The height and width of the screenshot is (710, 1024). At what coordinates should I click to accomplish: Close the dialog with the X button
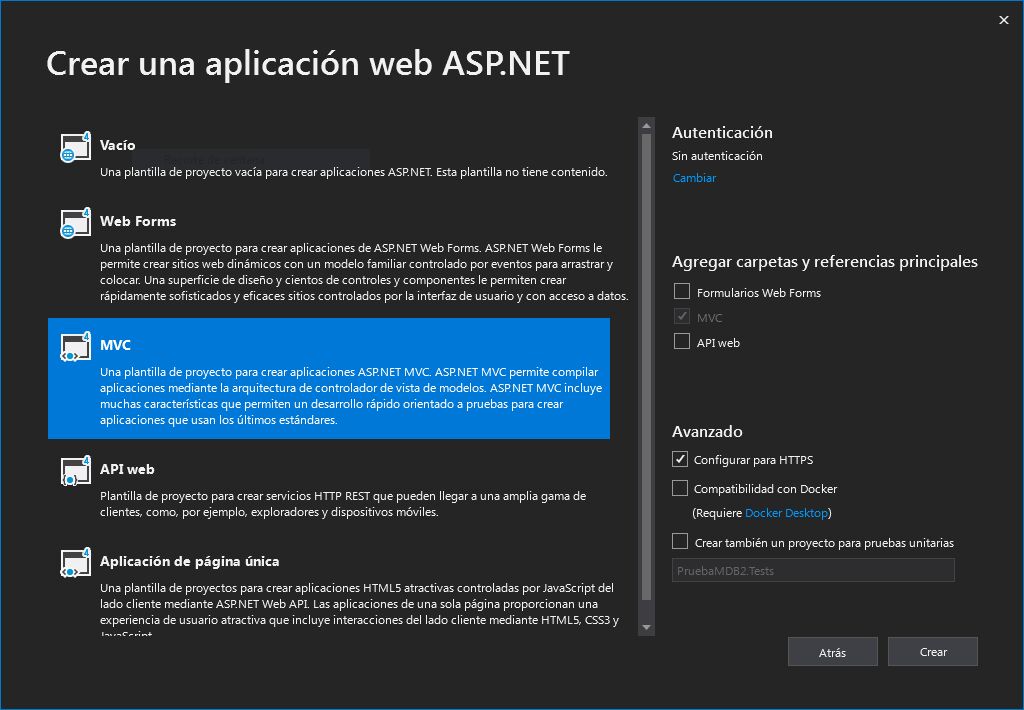click(1004, 20)
